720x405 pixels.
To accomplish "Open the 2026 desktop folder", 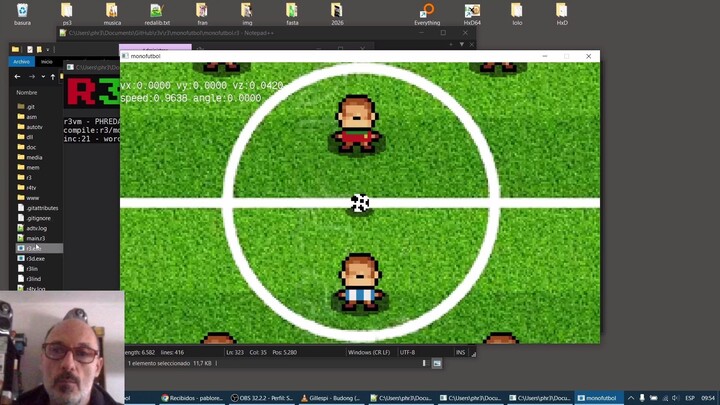I will coord(337,13).
